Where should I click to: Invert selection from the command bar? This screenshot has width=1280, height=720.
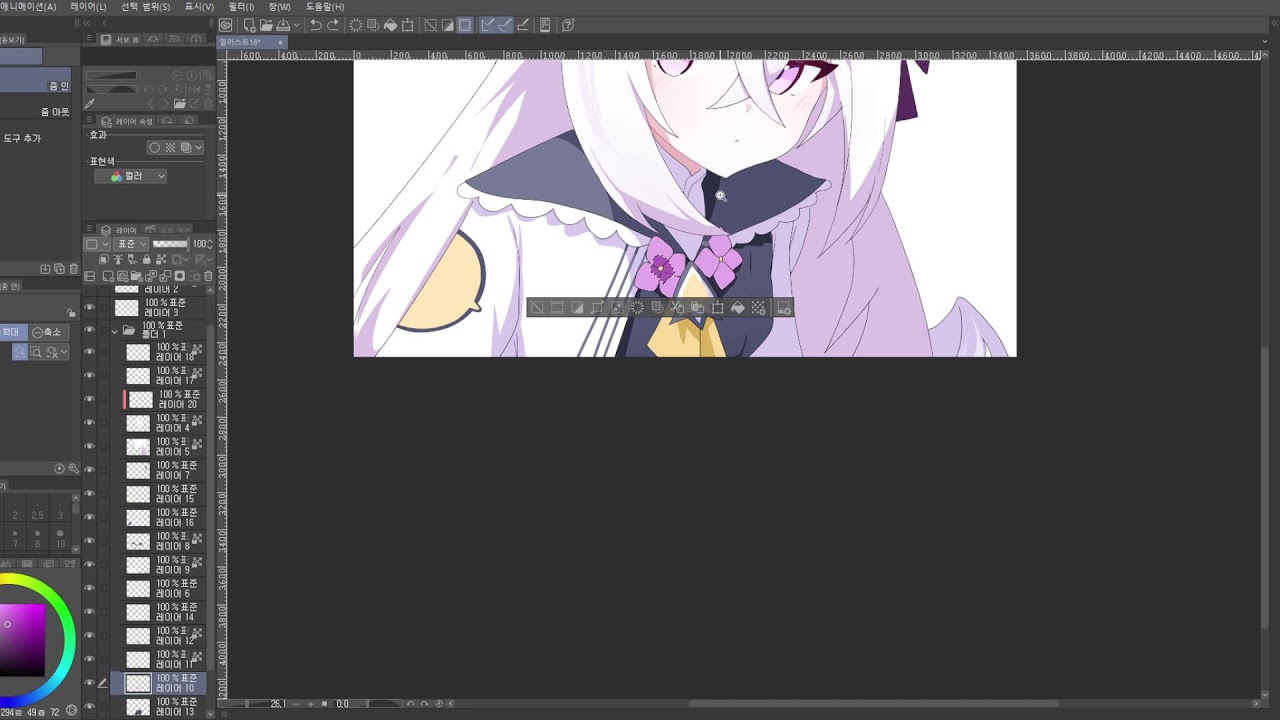447,25
